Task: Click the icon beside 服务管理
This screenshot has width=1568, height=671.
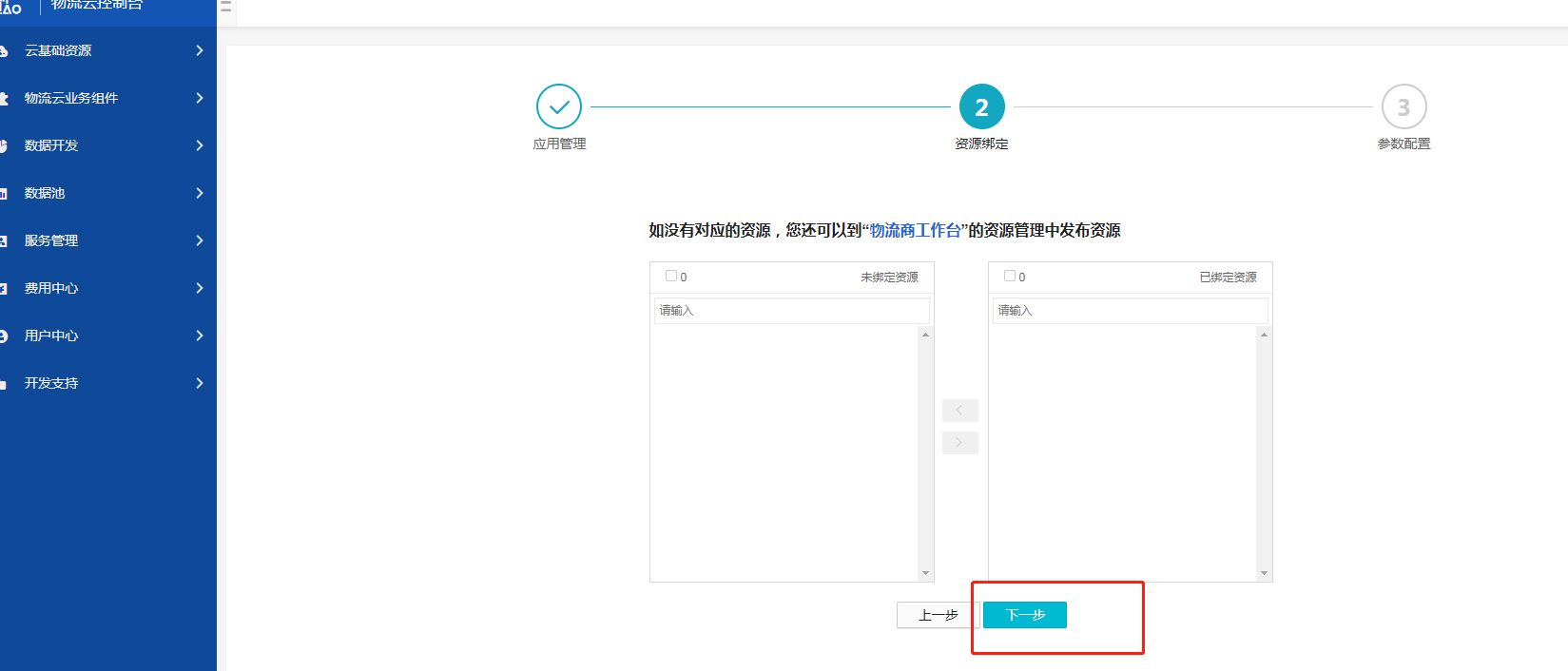Action: click(3, 240)
